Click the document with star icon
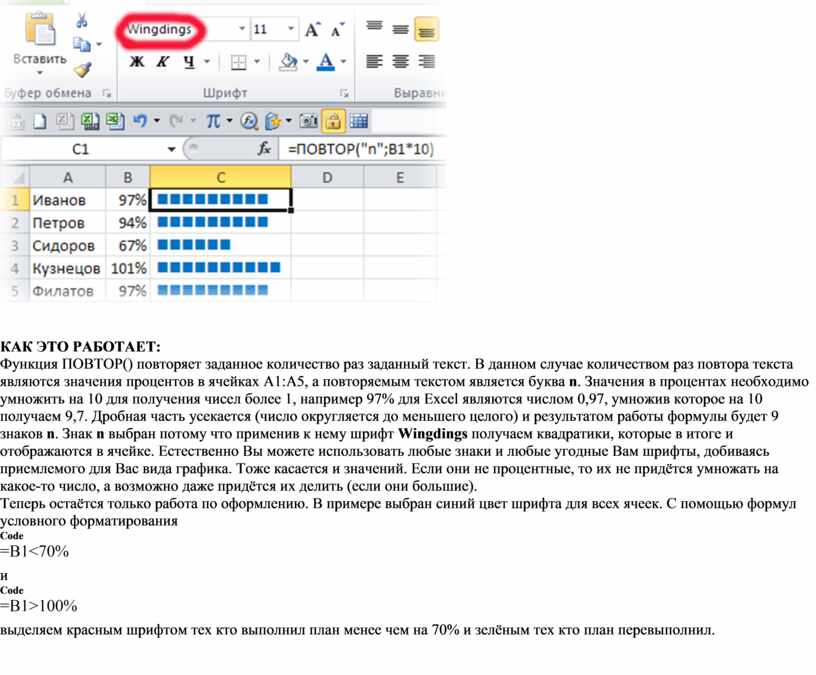Viewport: 816px width, 675px height. tap(273, 122)
